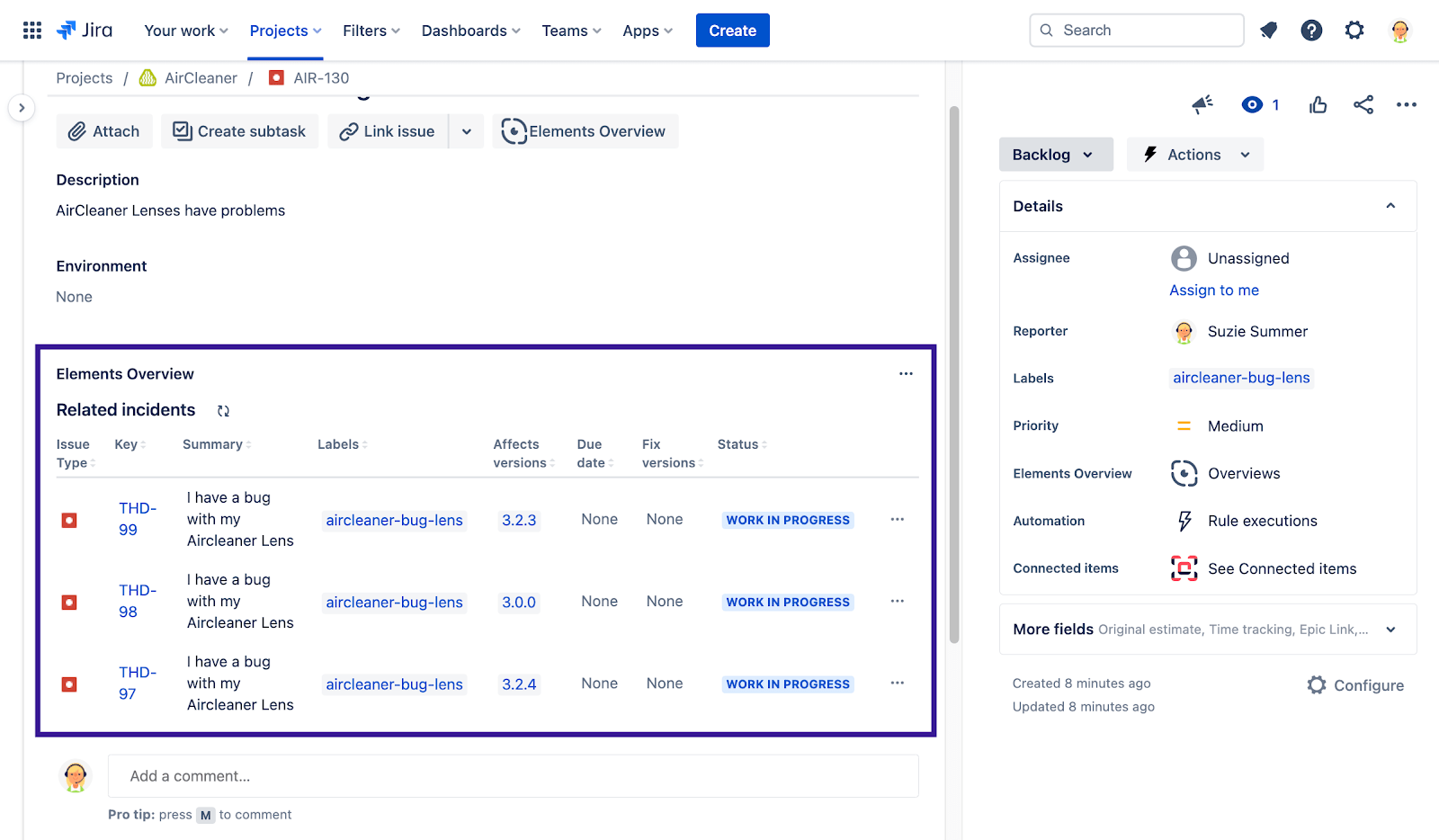Like the issue with the thumbs-up

[x=1317, y=104]
